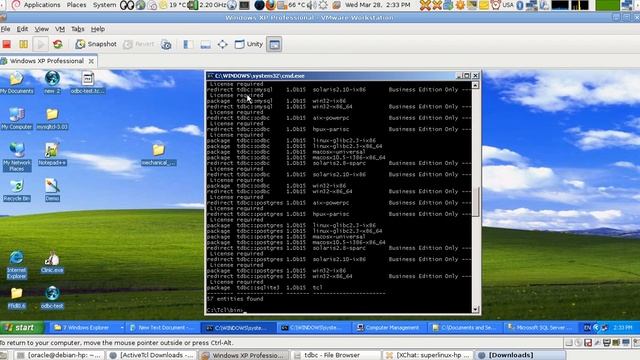Switch to Computer Management taskbar item
This screenshot has height=360, width=640.
[389, 327]
